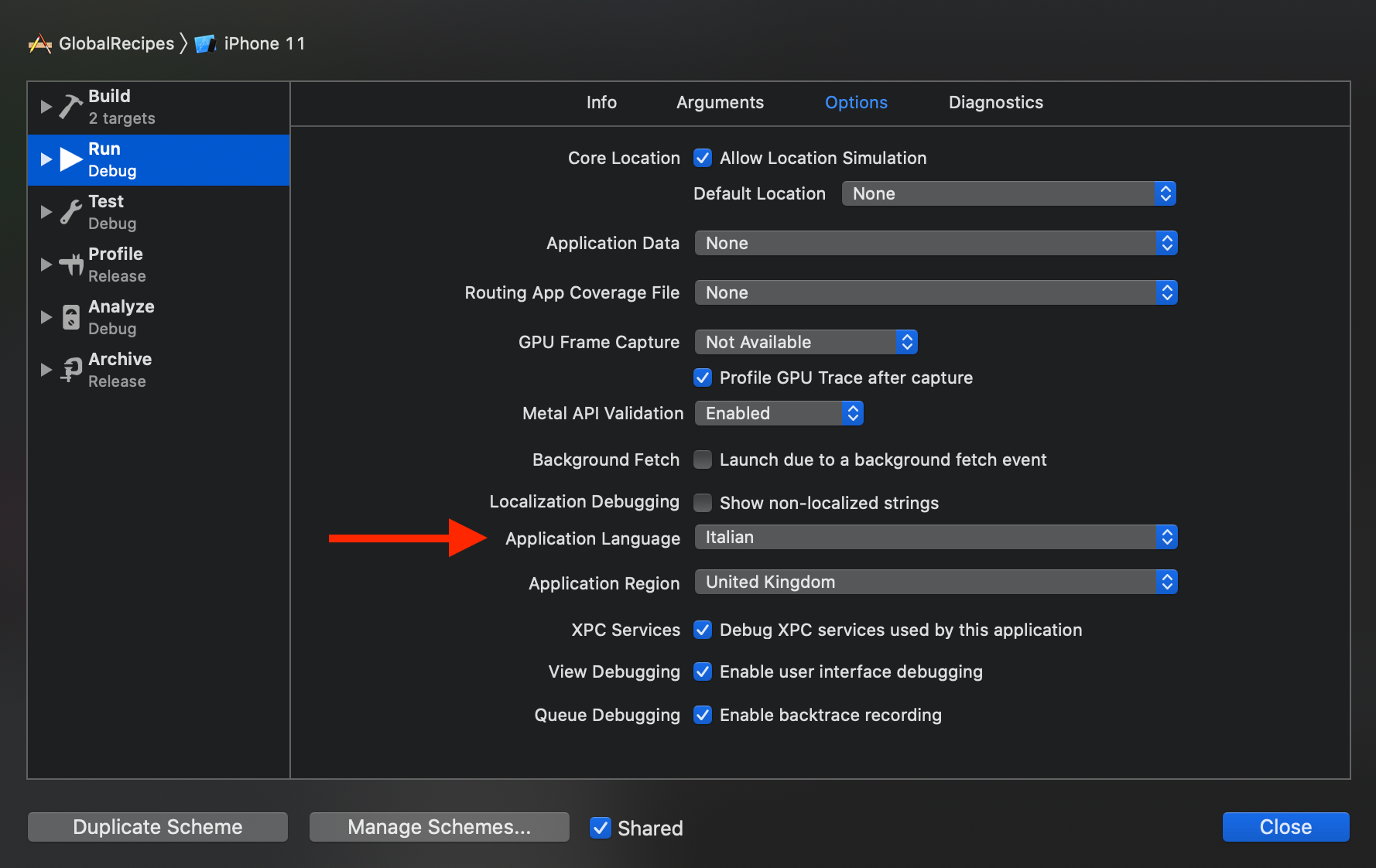Open the Application Region dropdown
This screenshot has height=868, width=1376.
(935, 582)
